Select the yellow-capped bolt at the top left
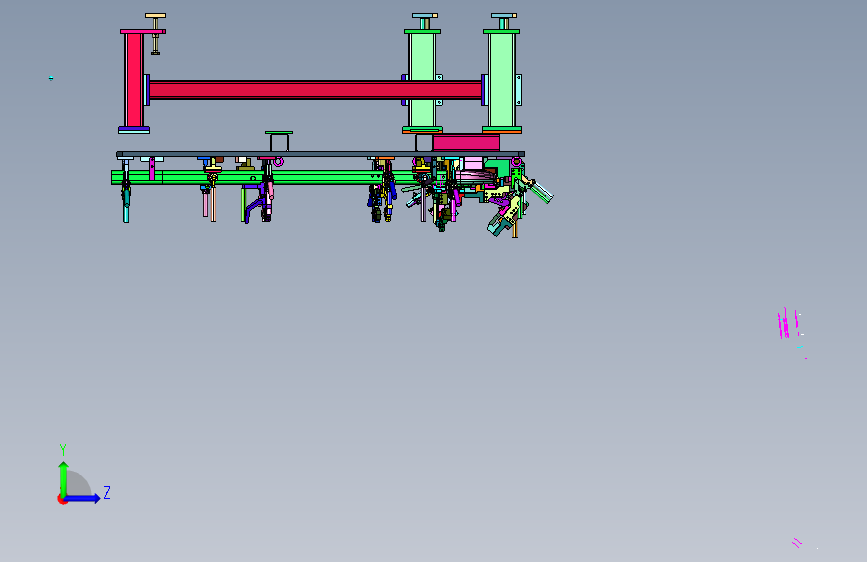The height and width of the screenshot is (562, 867). 155,34
